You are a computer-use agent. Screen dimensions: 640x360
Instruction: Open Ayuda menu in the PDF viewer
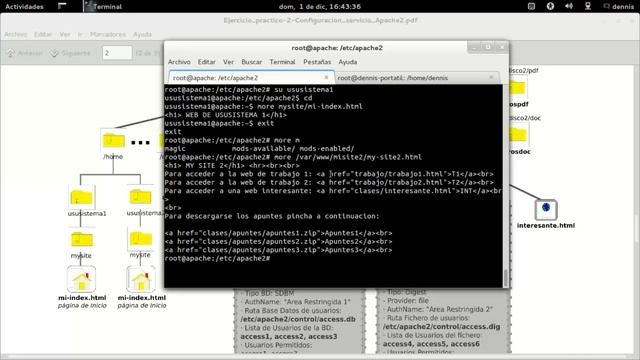142,35
